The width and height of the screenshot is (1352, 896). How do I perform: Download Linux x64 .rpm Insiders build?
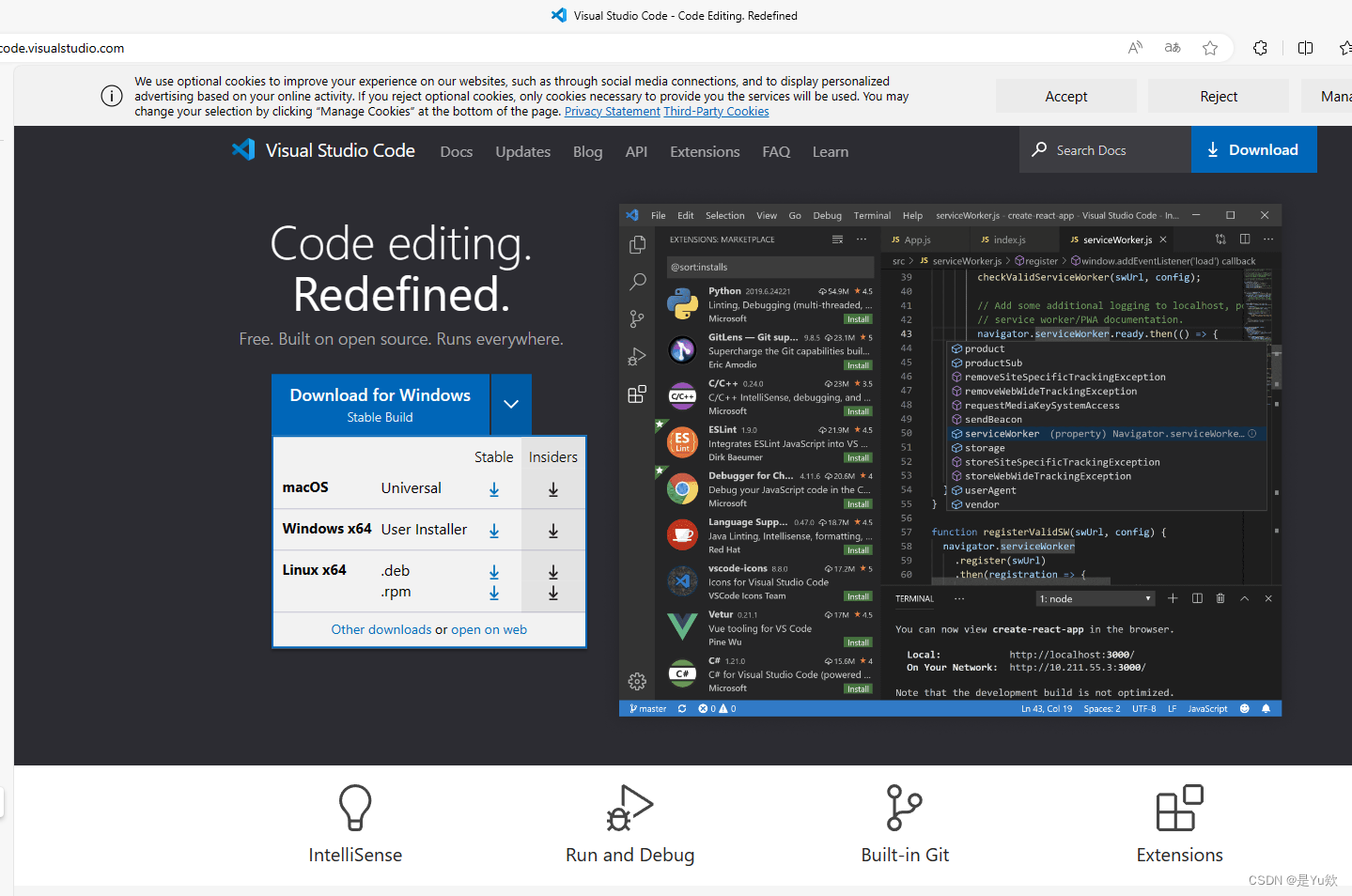pyautogui.click(x=553, y=593)
